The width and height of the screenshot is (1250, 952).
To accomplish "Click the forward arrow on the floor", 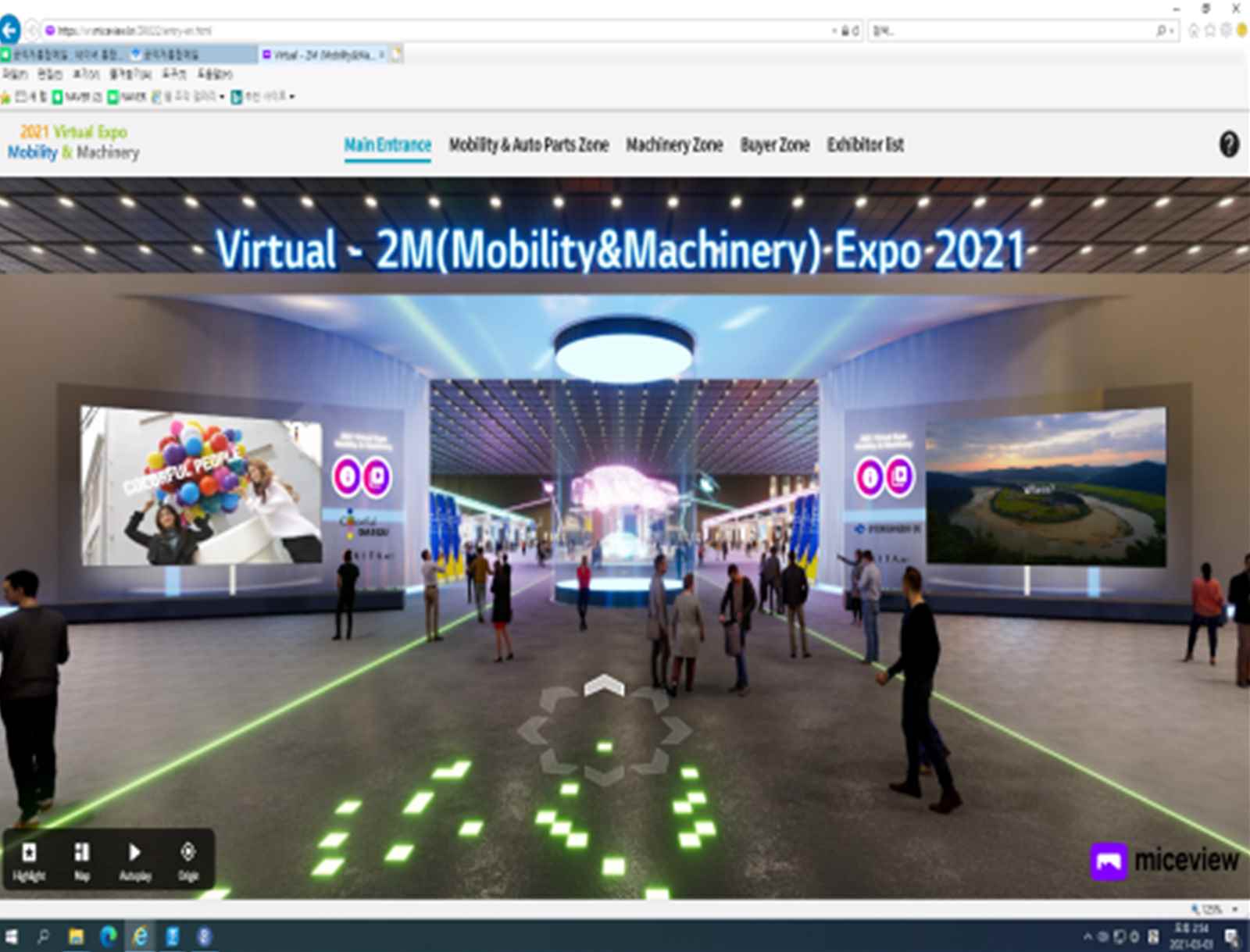I will (604, 686).
